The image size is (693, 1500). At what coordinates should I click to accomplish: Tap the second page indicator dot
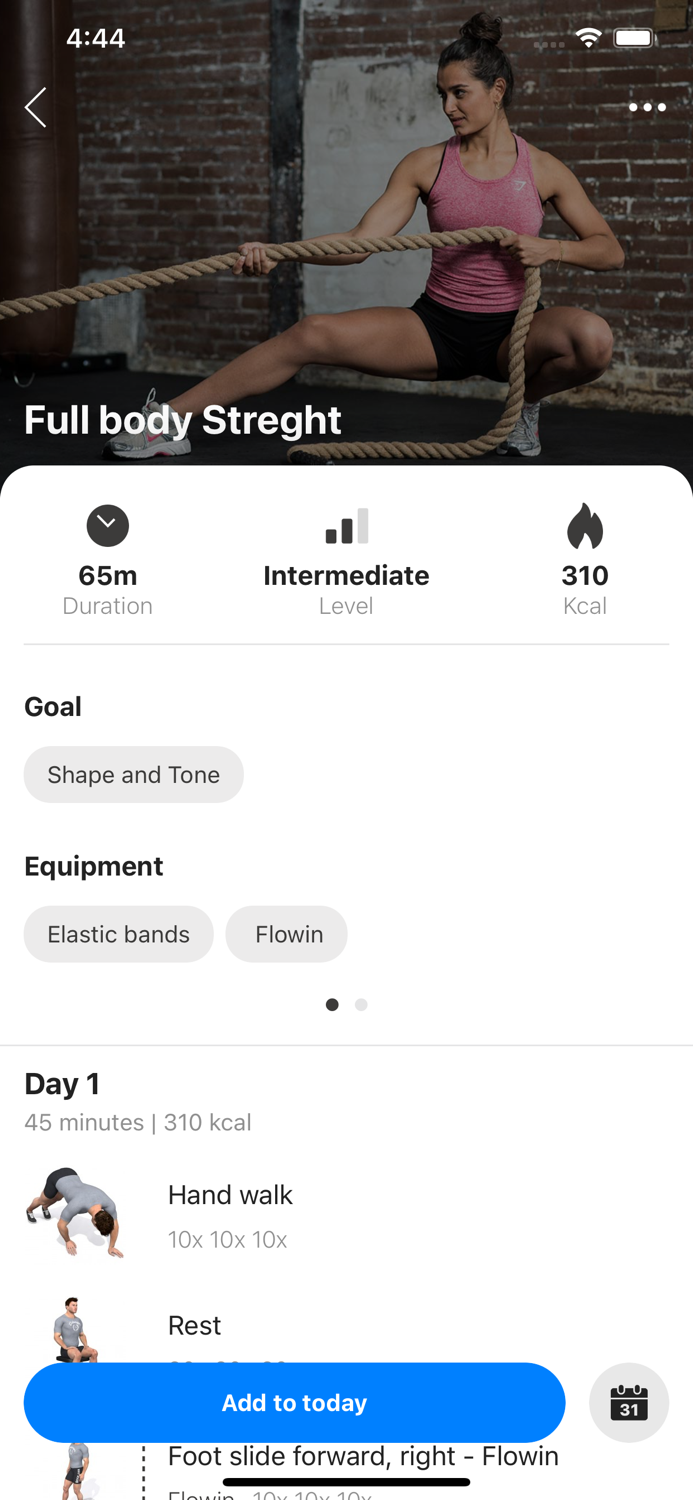pos(361,1004)
